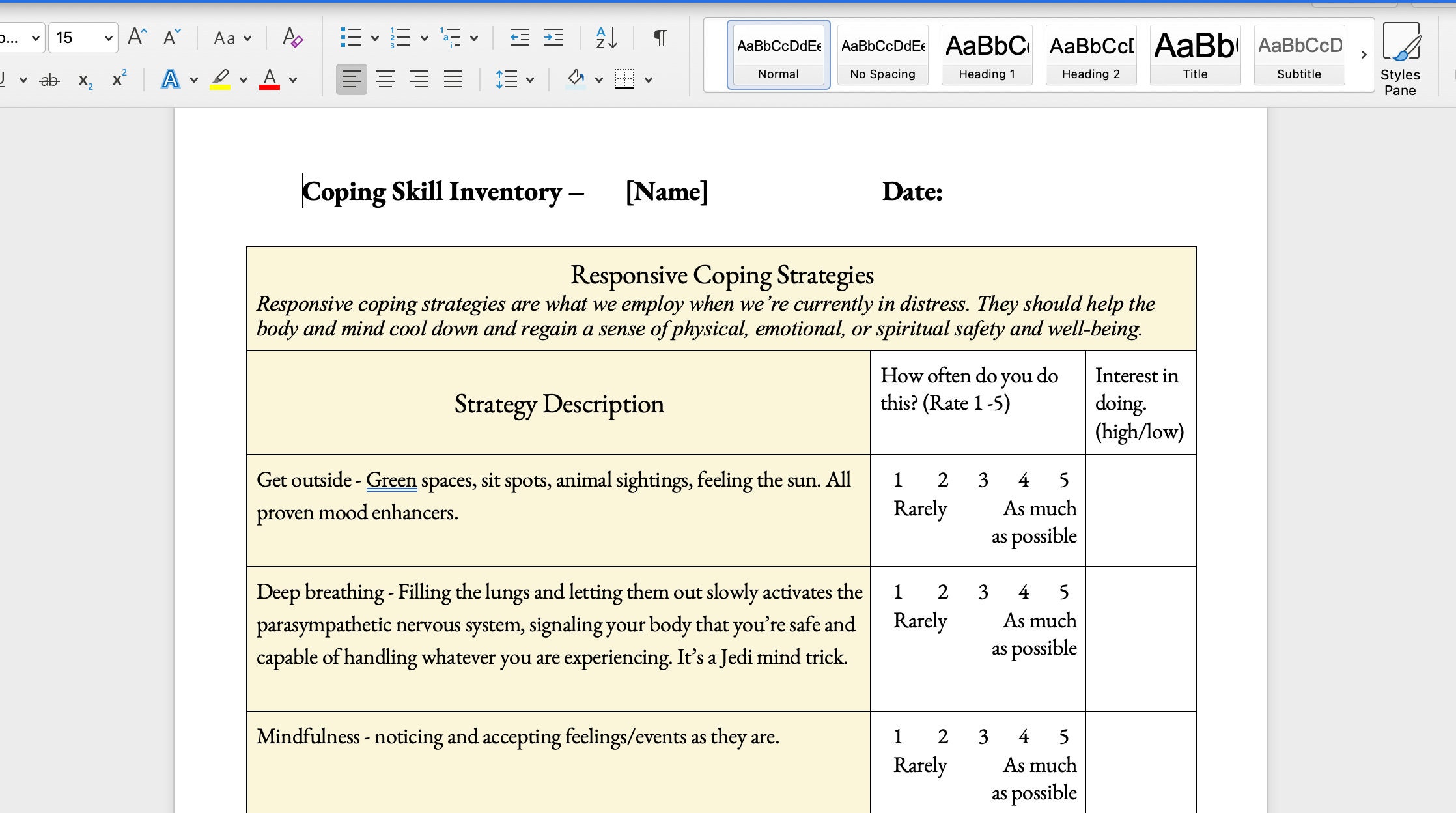Apply superscript formatting
The image size is (1456, 813).
pos(118,79)
